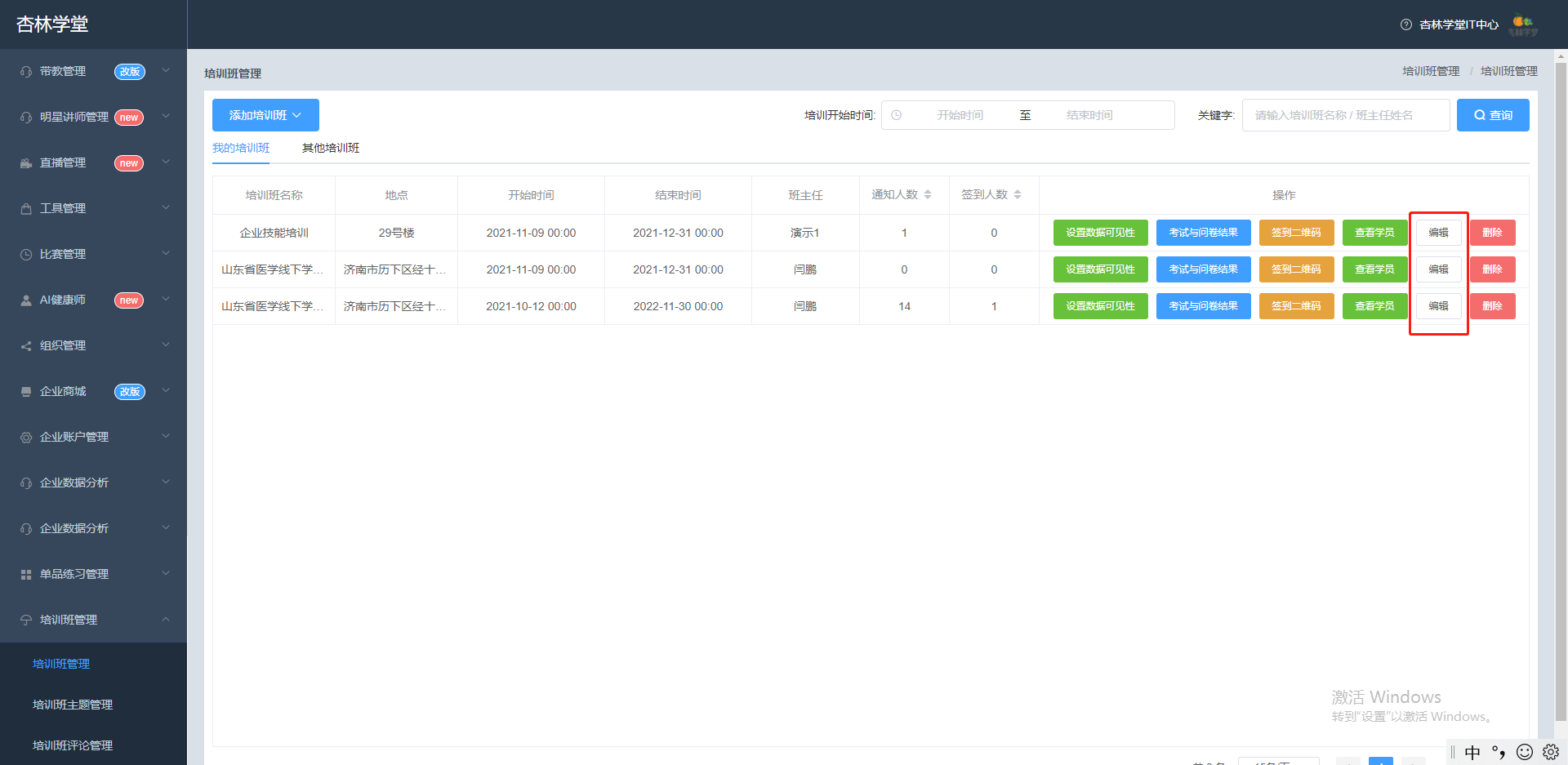Click the clock icon in the start time field

pos(896,115)
